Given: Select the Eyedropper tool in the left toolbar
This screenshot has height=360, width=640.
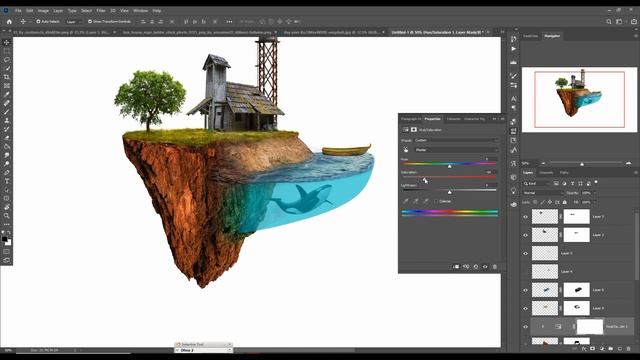Looking at the screenshot, I should pyautogui.click(x=7, y=94).
